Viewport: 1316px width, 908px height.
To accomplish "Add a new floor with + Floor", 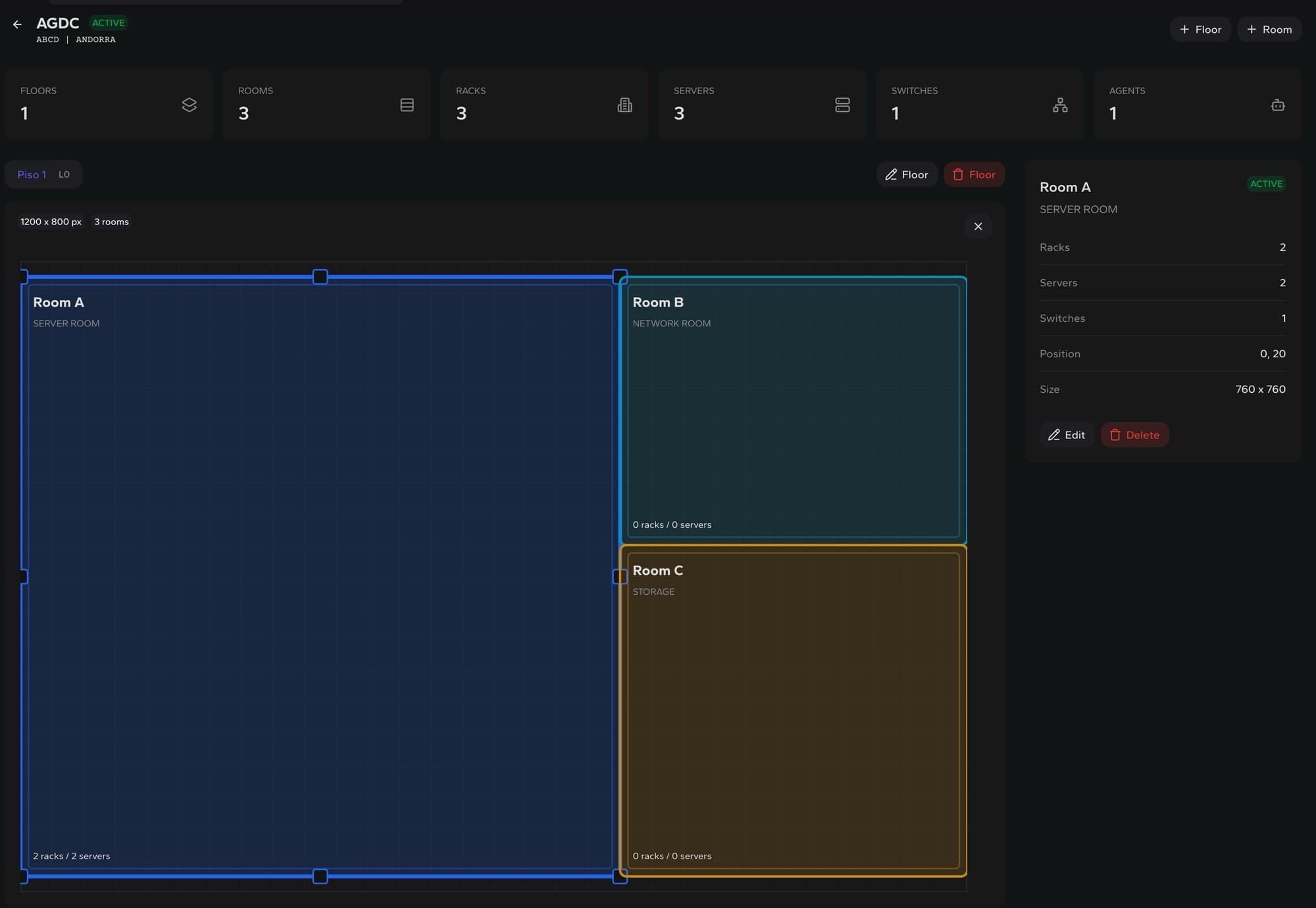I will click(x=1200, y=30).
